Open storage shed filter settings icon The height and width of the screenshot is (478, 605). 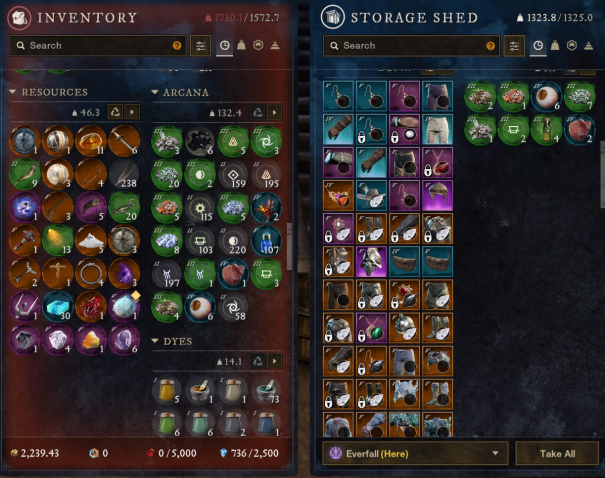[x=514, y=46]
